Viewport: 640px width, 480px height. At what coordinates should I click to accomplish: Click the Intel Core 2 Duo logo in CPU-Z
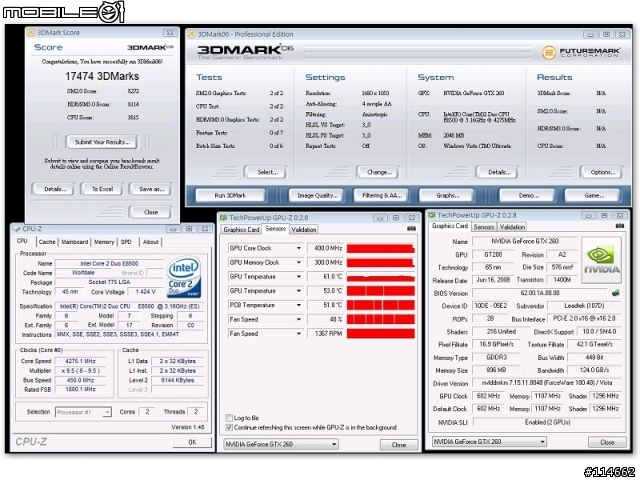pyautogui.click(x=184, y=277)
